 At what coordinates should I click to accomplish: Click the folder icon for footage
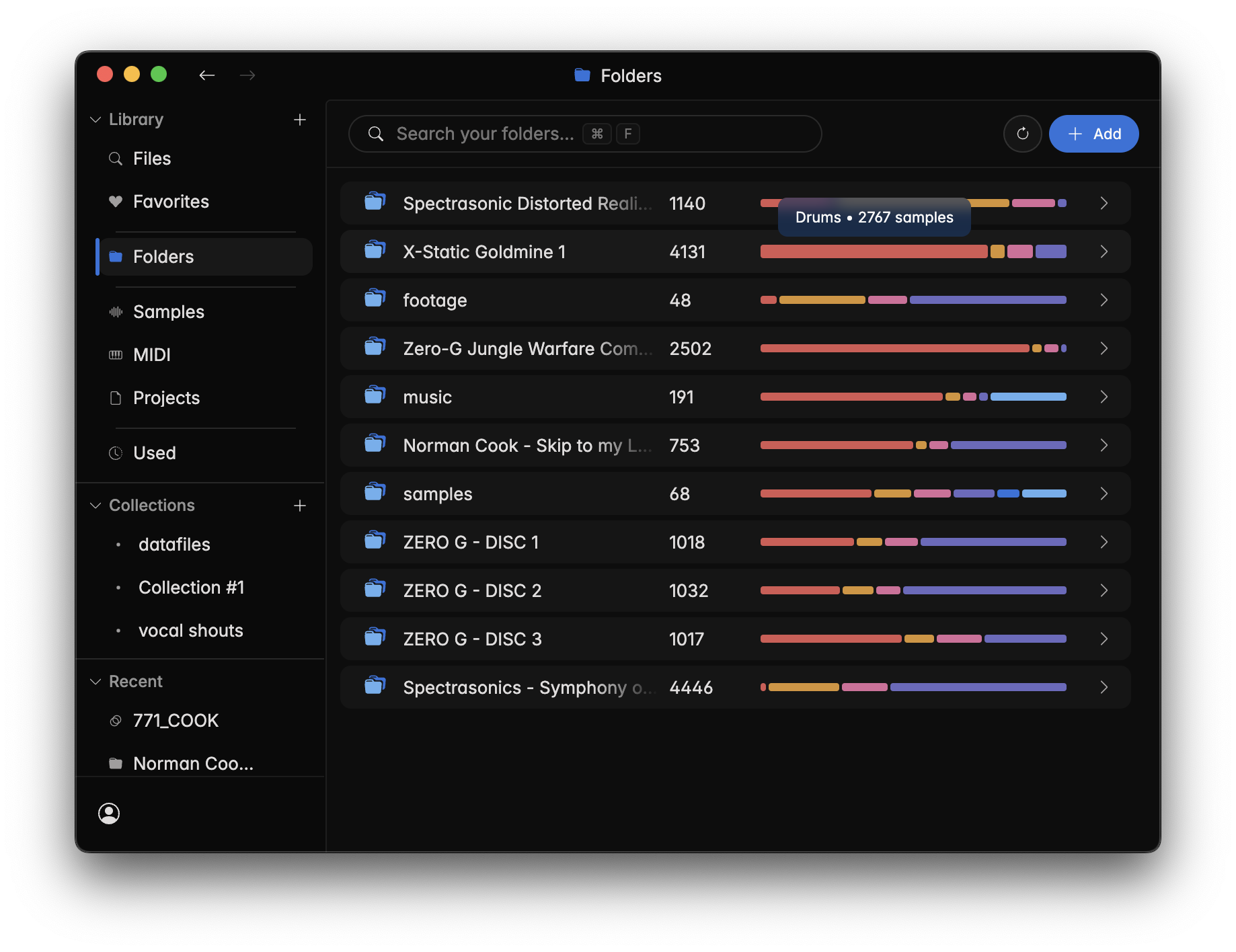(375, 300)
